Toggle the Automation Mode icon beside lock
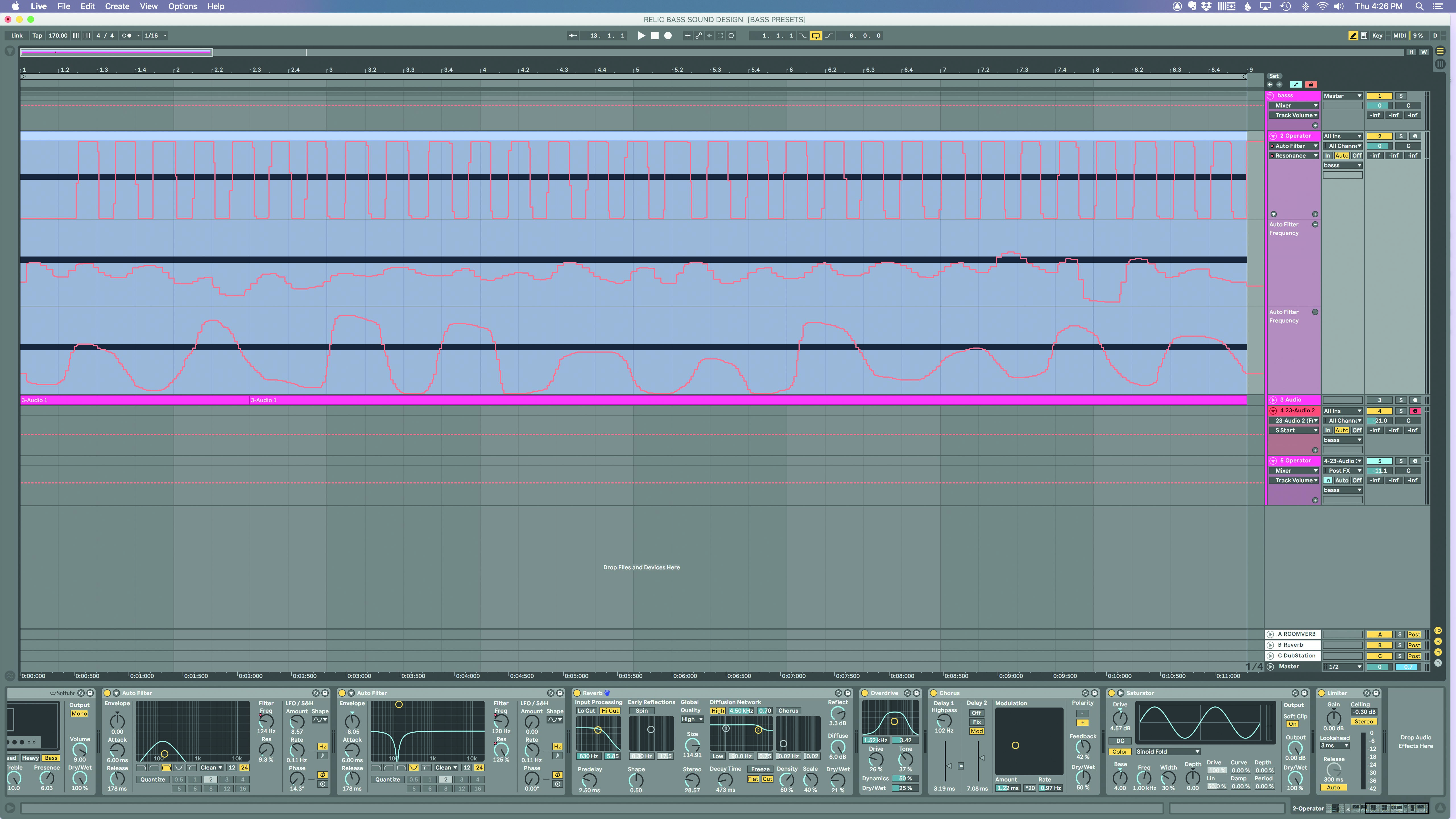This screenshot has height=819, width=1456. pos(1296,85)
